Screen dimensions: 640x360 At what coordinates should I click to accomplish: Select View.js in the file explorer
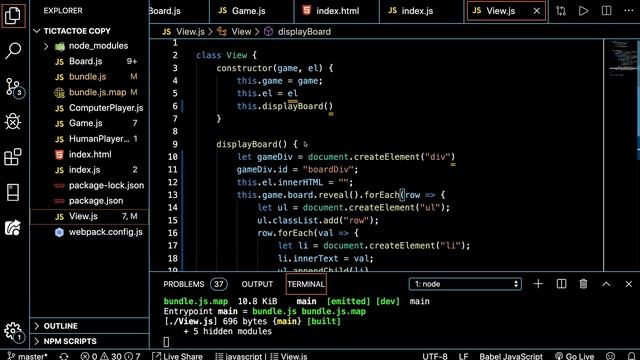(x=89, y=216)
